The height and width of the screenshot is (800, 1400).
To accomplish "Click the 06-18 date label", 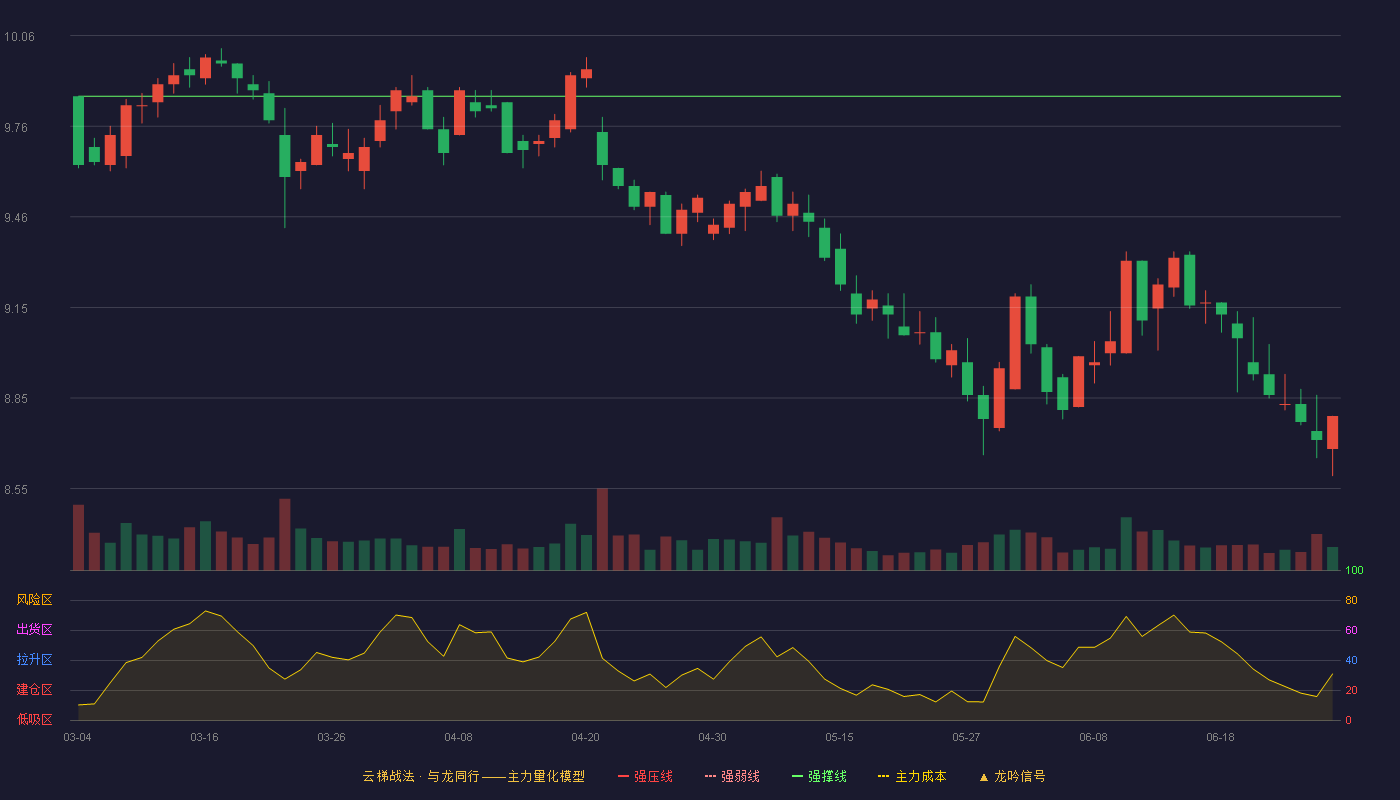I will coord(1220,737).
